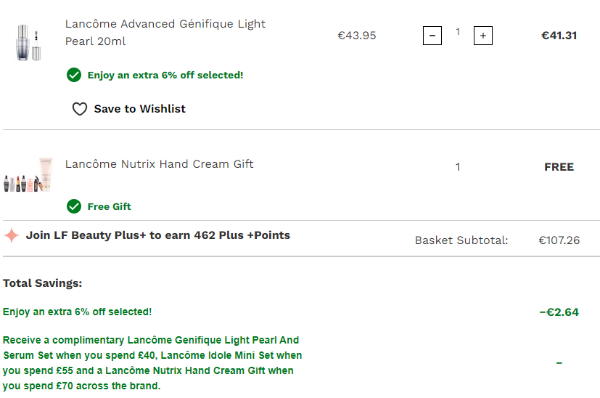Viewport: 600px width, 398px height.
Task: Open the Lancôme Advanced Génifique Light Pearl title
Action: [x=165, y=33]
